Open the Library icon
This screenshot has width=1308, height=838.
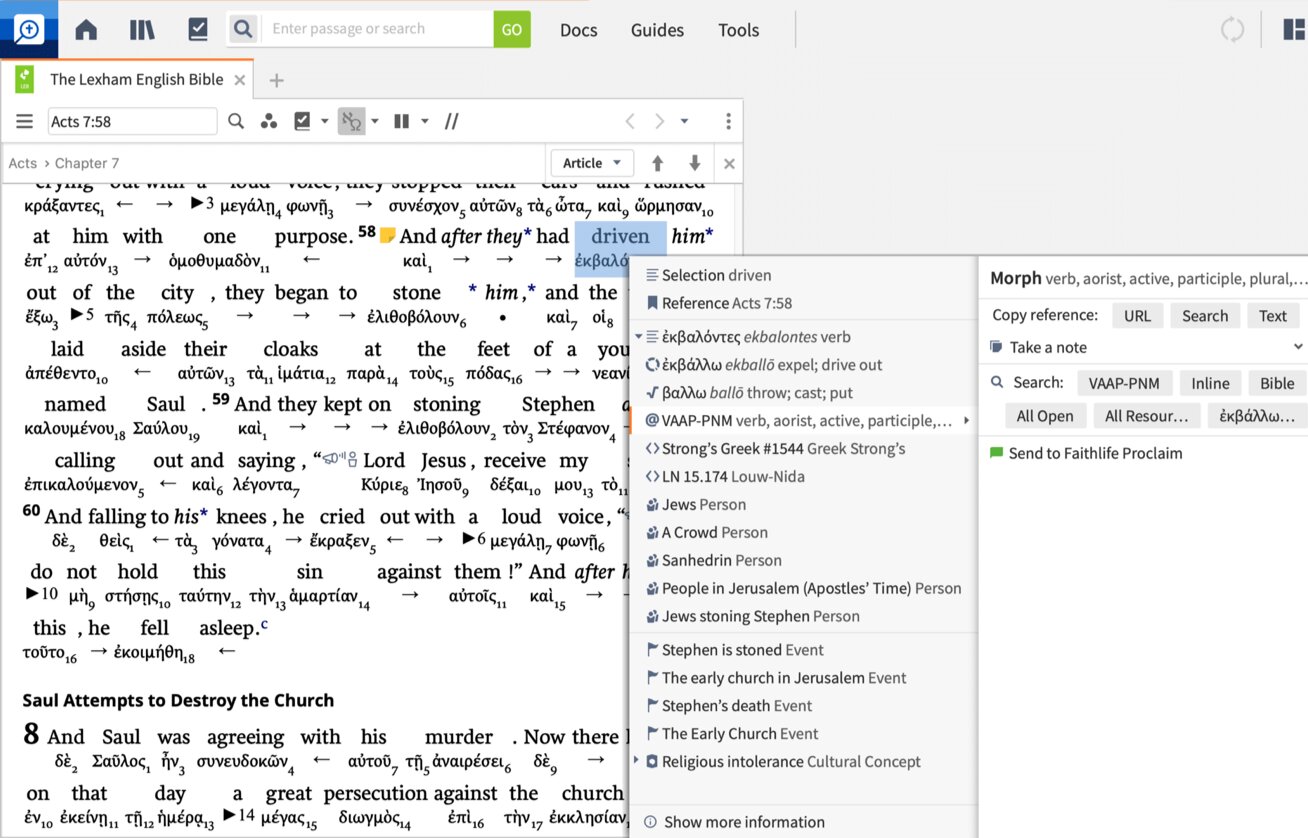click(x=142, y=30)
